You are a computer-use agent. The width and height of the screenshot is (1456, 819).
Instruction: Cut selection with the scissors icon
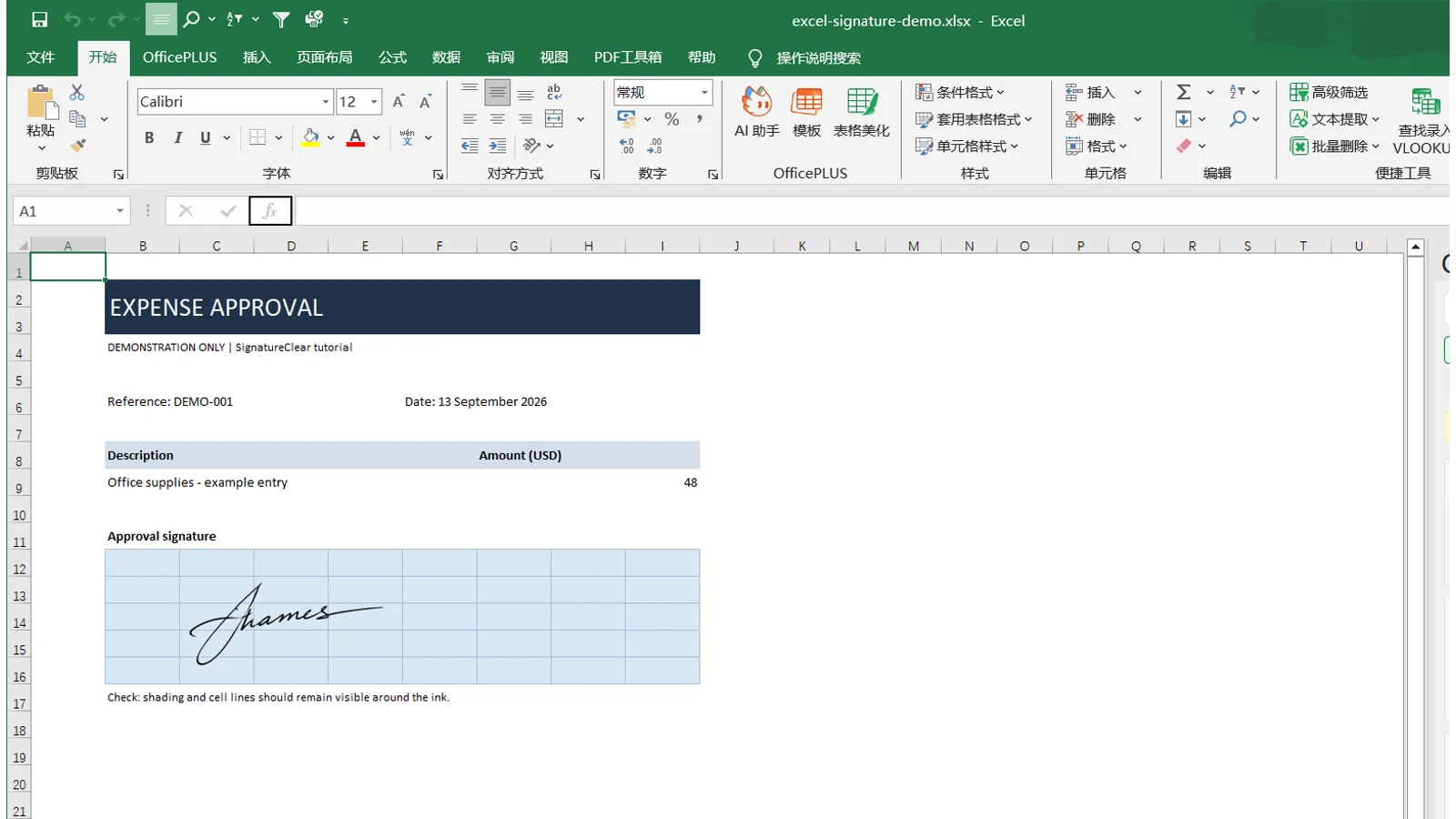point(76,92)
